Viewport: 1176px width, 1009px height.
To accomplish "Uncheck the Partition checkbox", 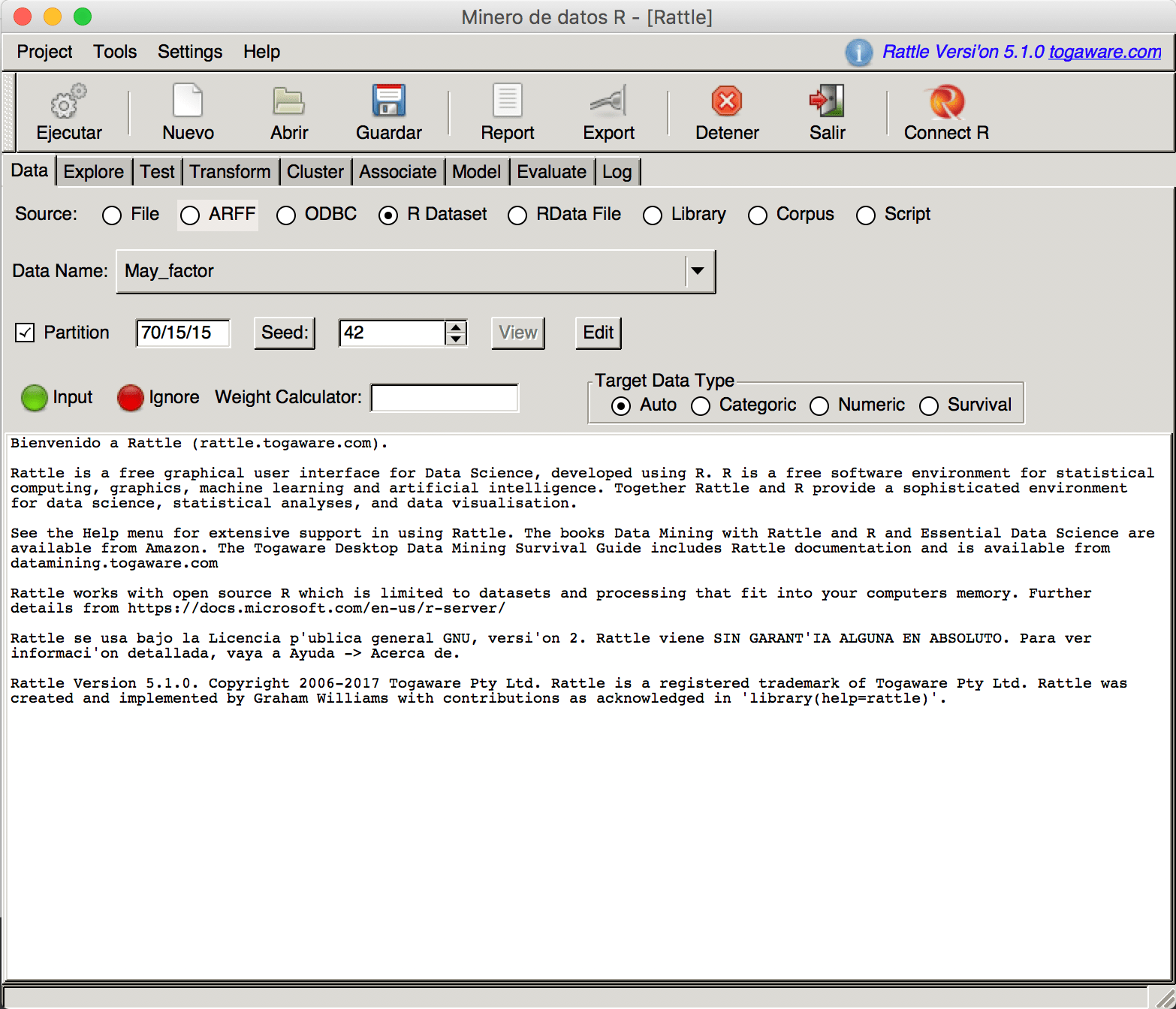I will 24,333.
